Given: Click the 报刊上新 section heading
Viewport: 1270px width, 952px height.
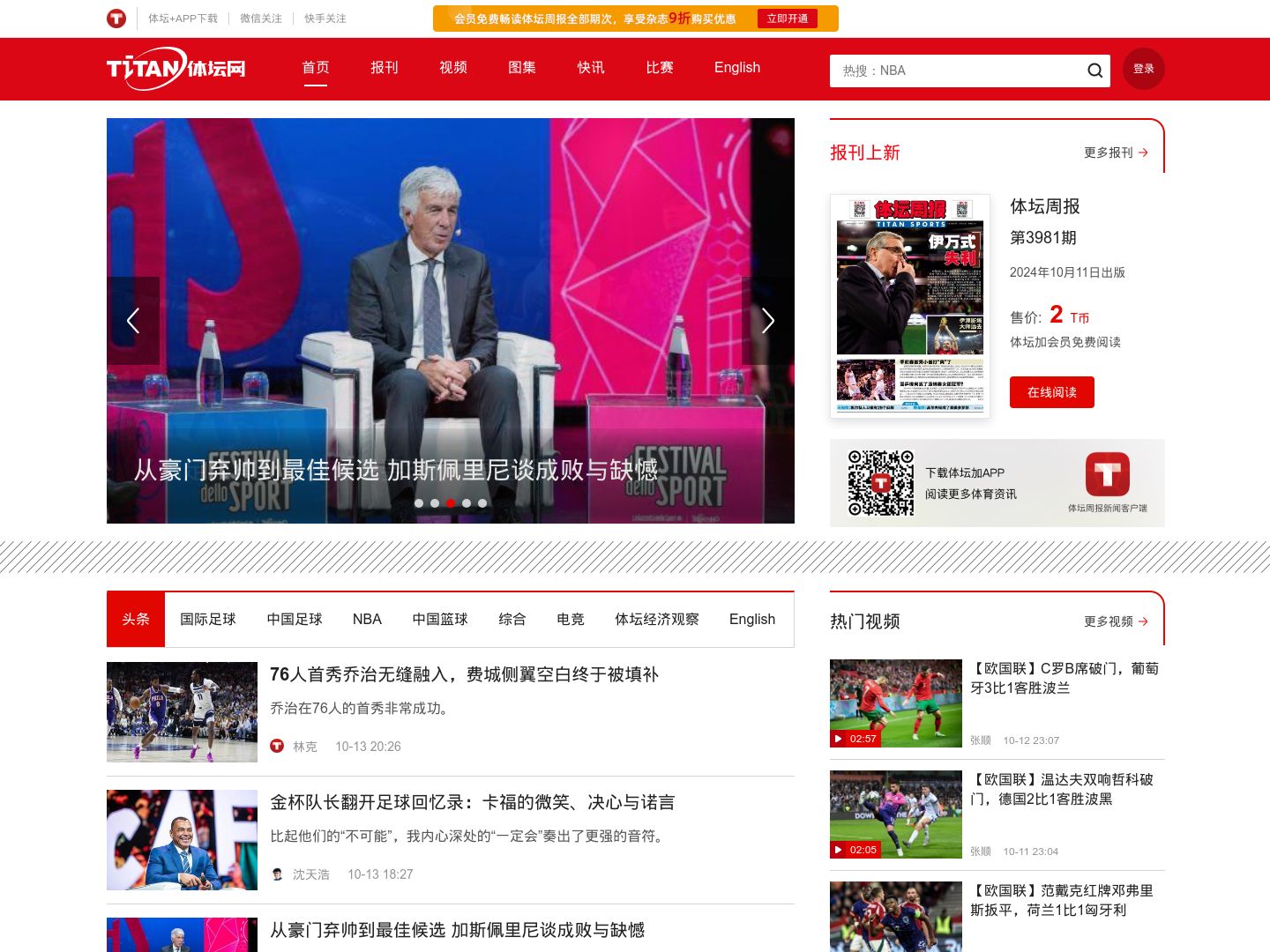Looking at the screenshot, I should pyautogui.click(x=865, y=152).
